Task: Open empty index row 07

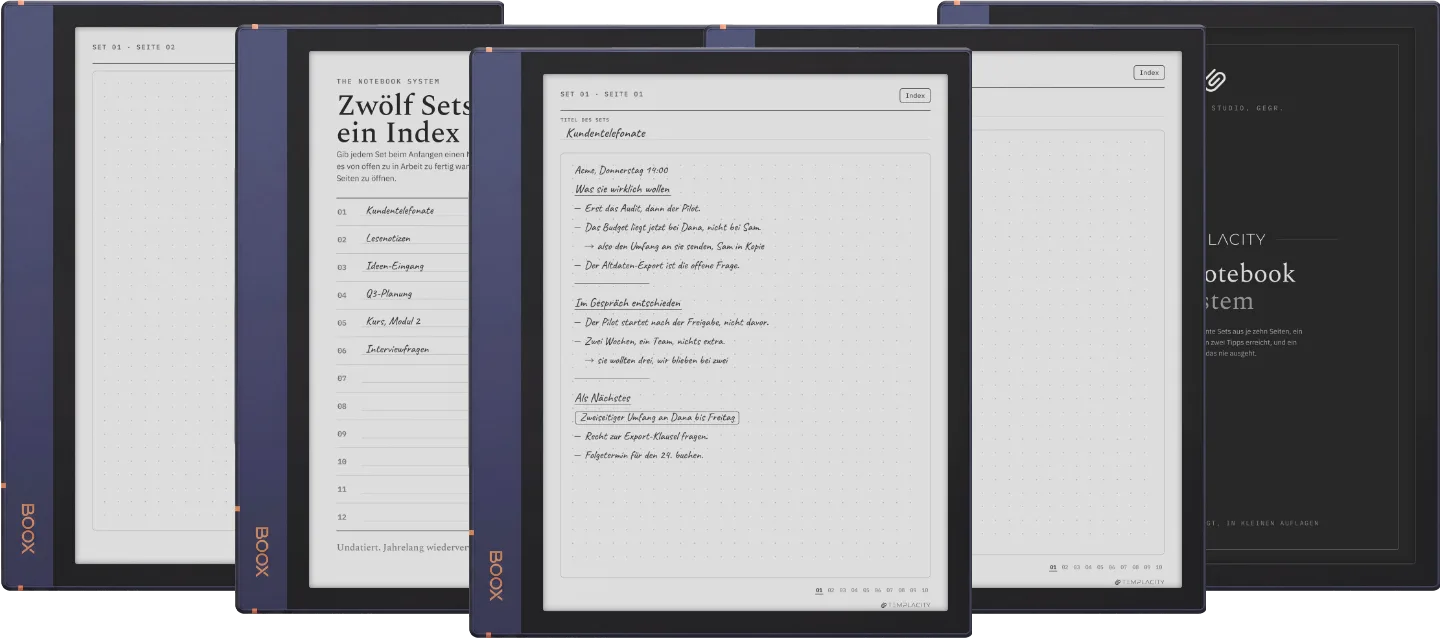Action: pos(403,378)
